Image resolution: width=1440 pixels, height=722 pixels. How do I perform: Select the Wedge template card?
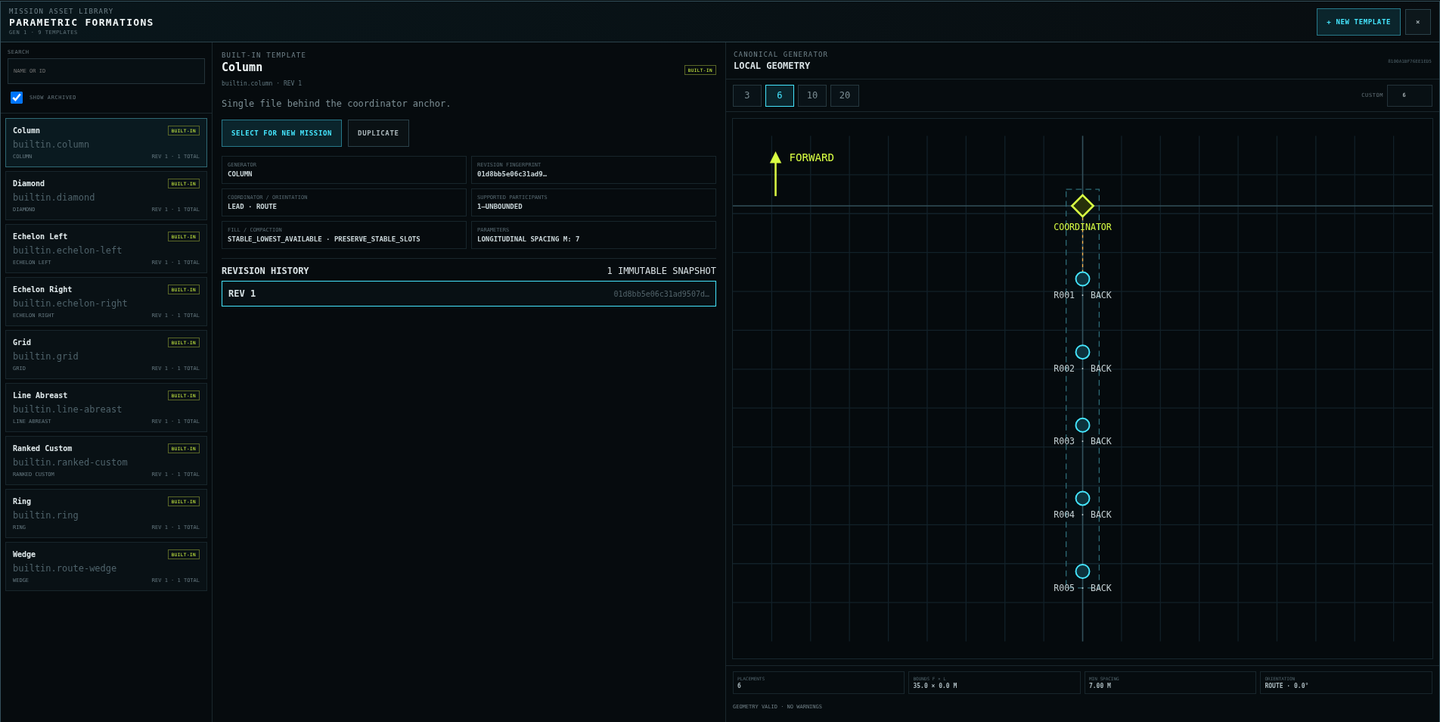[x=106, y=566]
